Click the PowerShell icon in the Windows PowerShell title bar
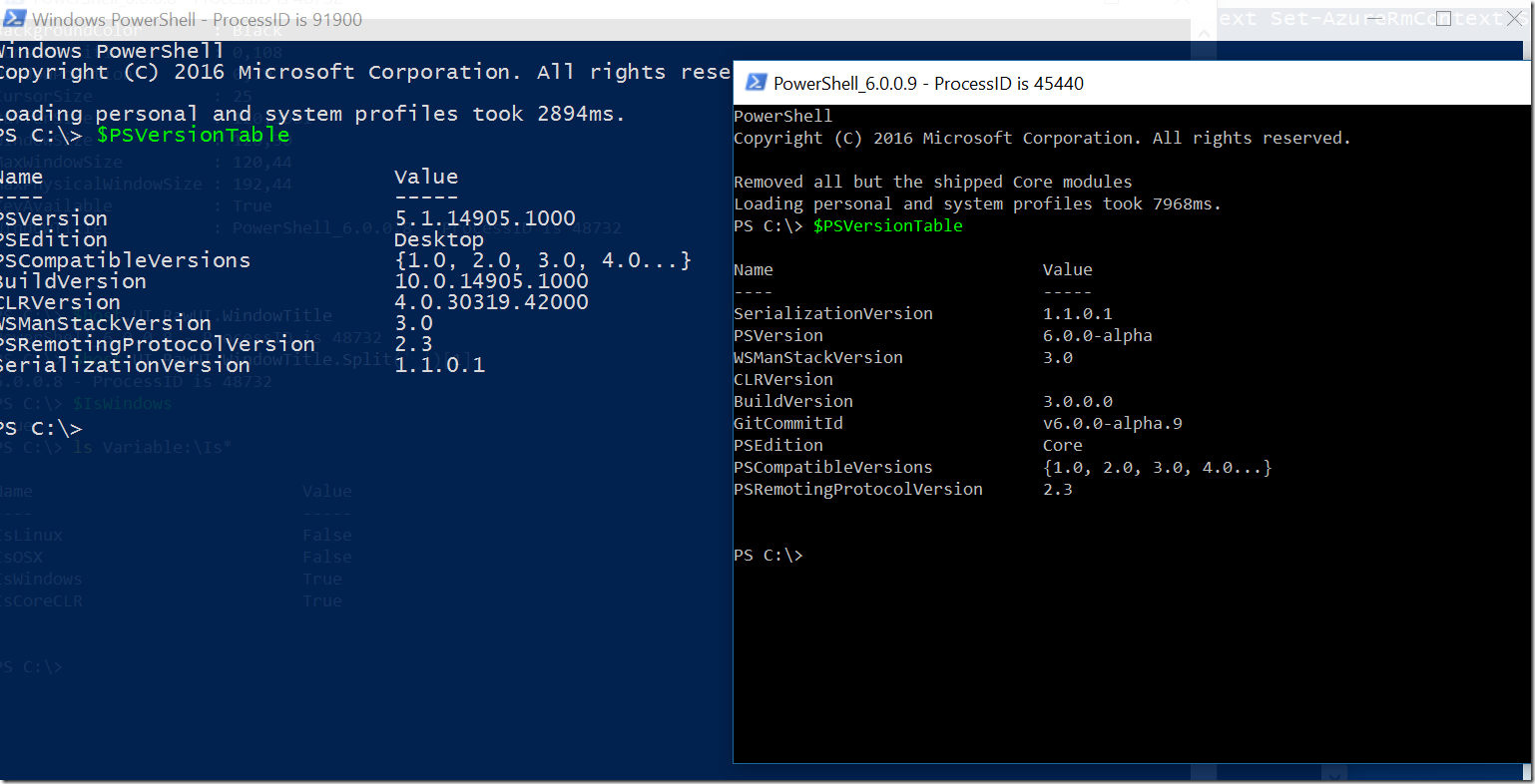 (x=14, y=19)
